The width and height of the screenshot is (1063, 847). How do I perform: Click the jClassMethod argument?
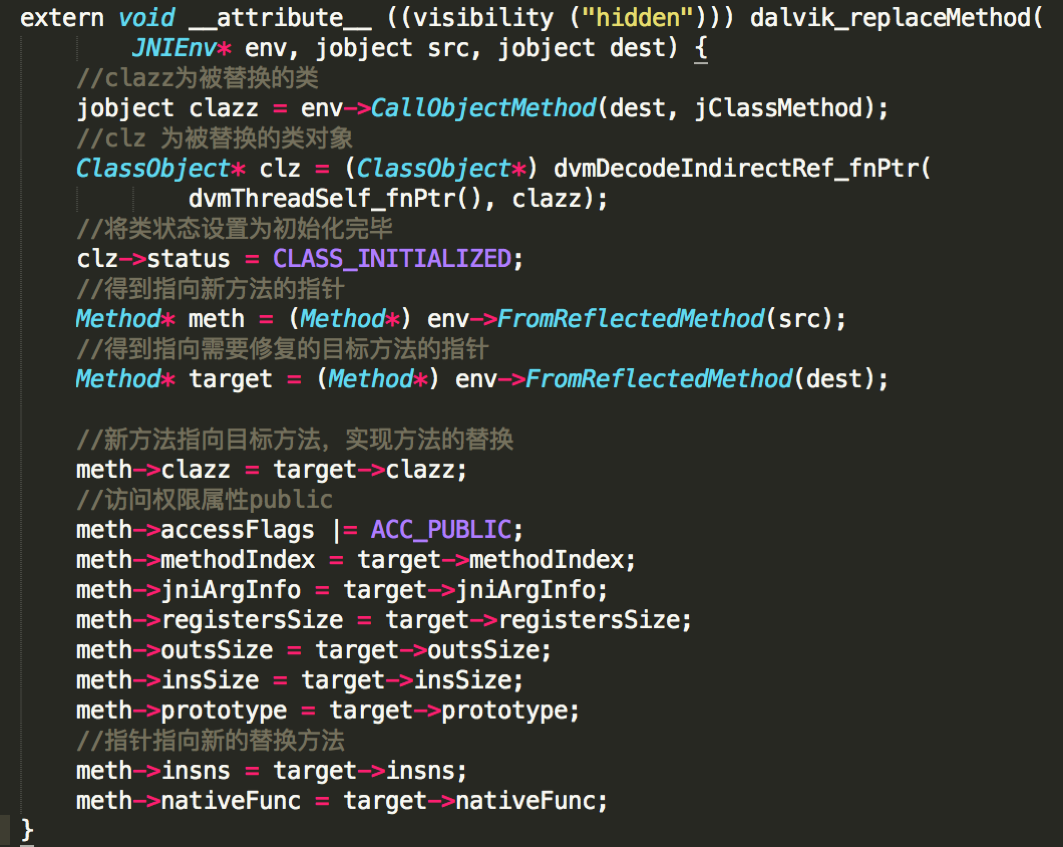[x=778, y=108]
